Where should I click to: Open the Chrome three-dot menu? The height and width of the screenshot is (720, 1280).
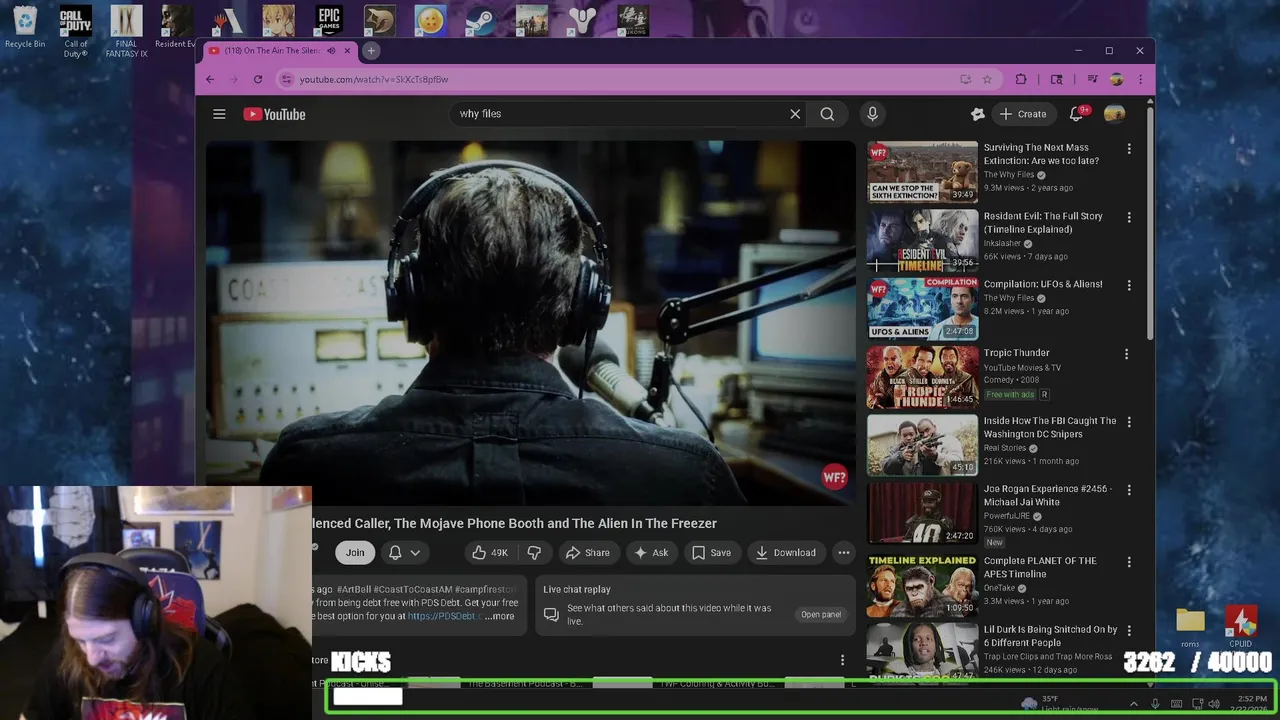[1140, 79]
